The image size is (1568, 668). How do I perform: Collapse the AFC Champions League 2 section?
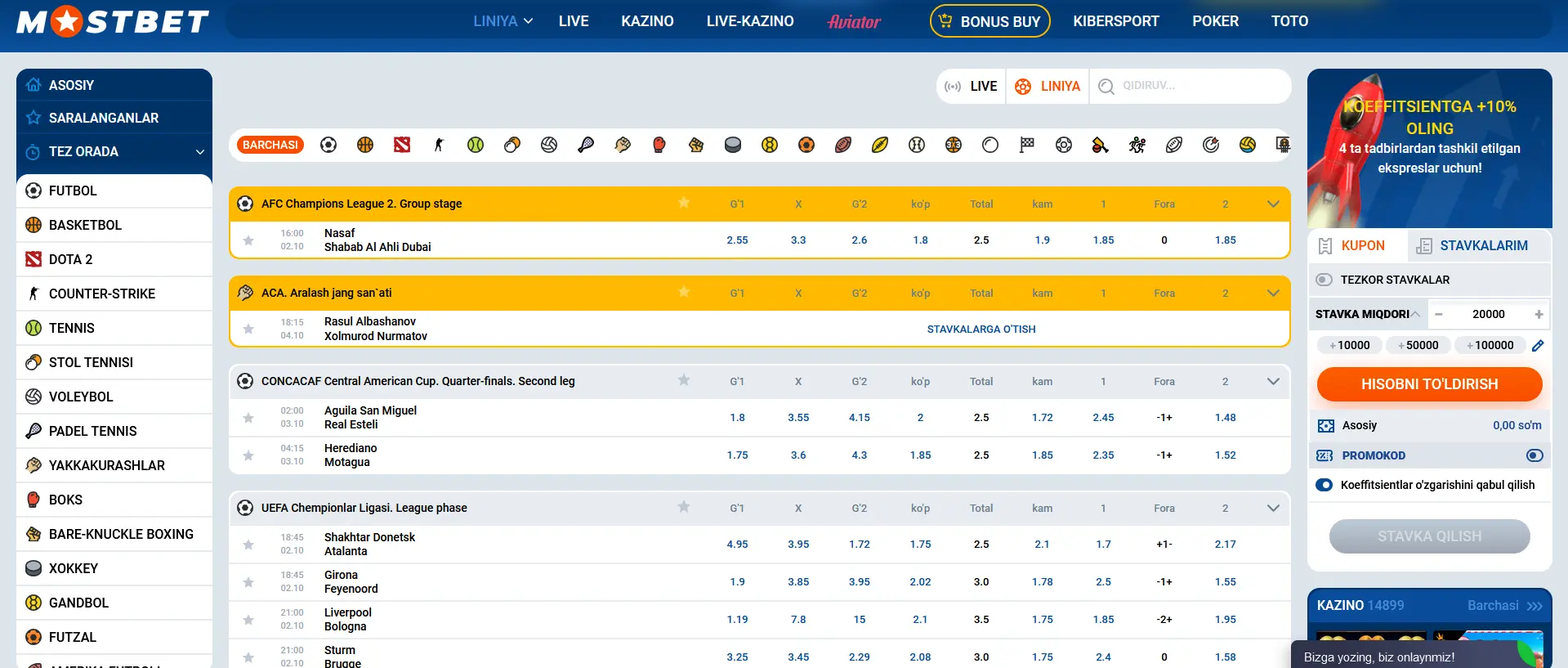pyautogui.click(x=1273, y=204)
